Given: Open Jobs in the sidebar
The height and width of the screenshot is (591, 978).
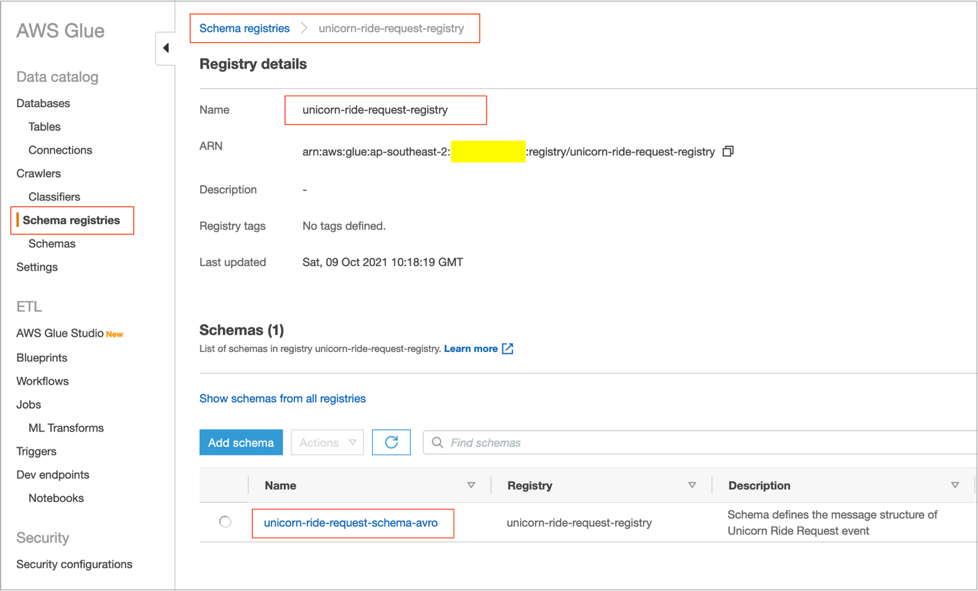Looking at the screenshot, I should [29, 405].
